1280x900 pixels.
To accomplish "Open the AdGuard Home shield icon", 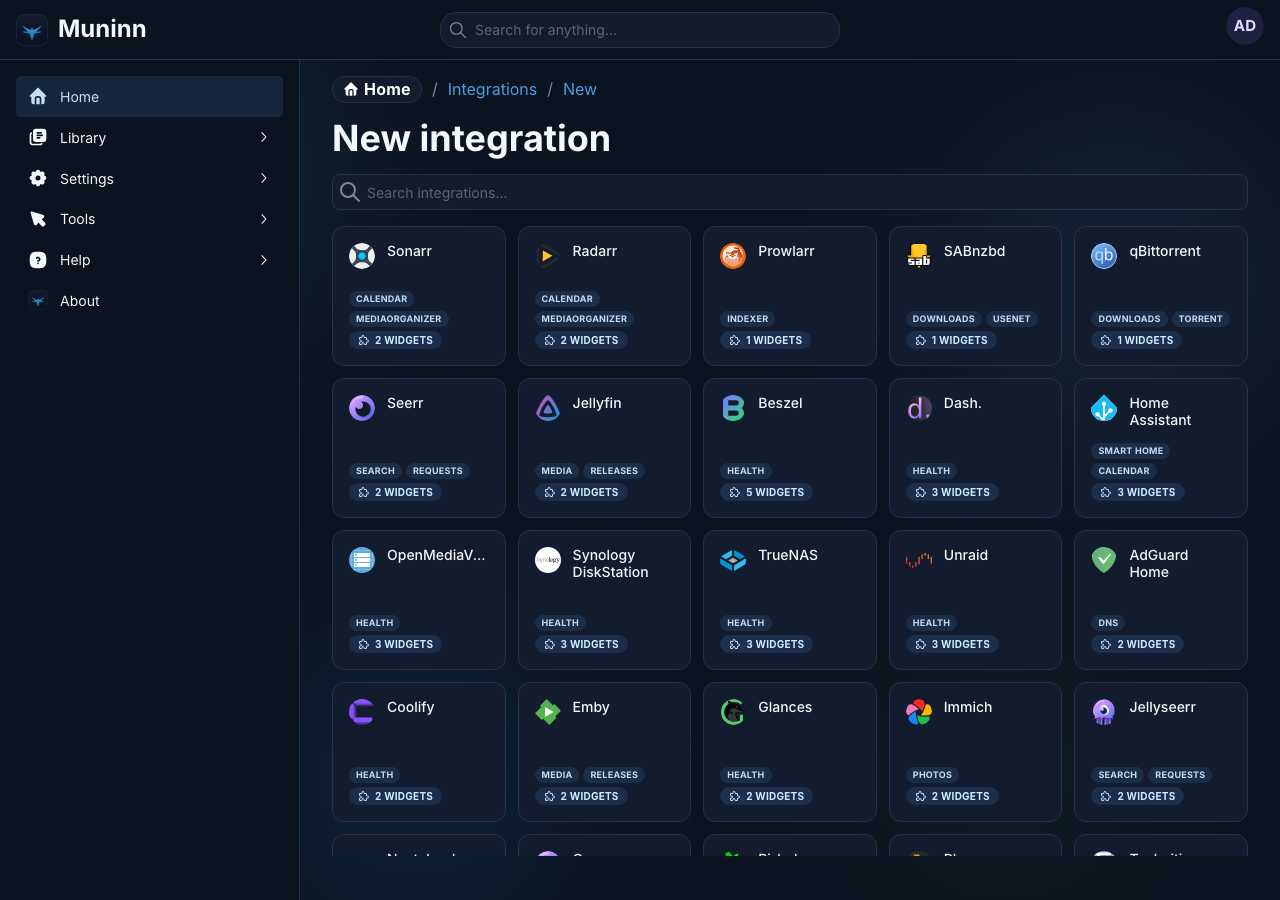I will tap(1104, 560).
